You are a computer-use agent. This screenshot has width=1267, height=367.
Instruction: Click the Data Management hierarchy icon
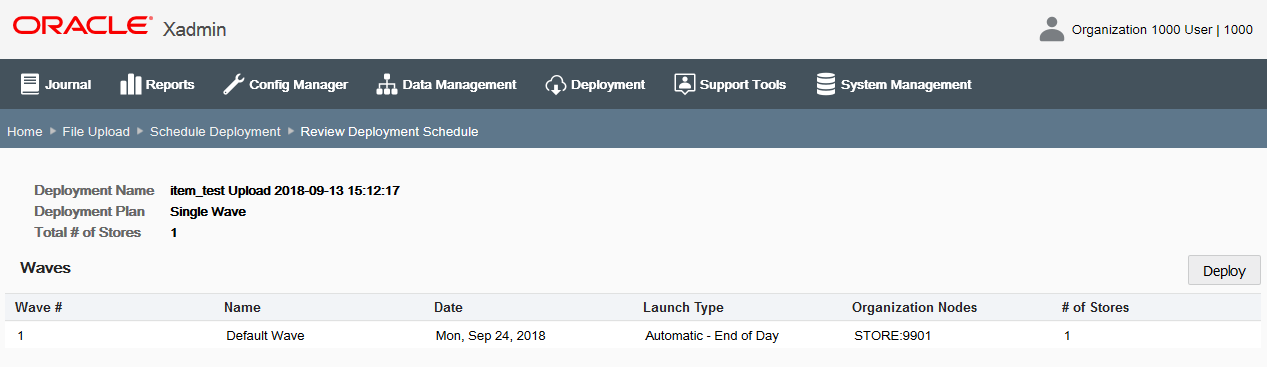tap(387, 84)
